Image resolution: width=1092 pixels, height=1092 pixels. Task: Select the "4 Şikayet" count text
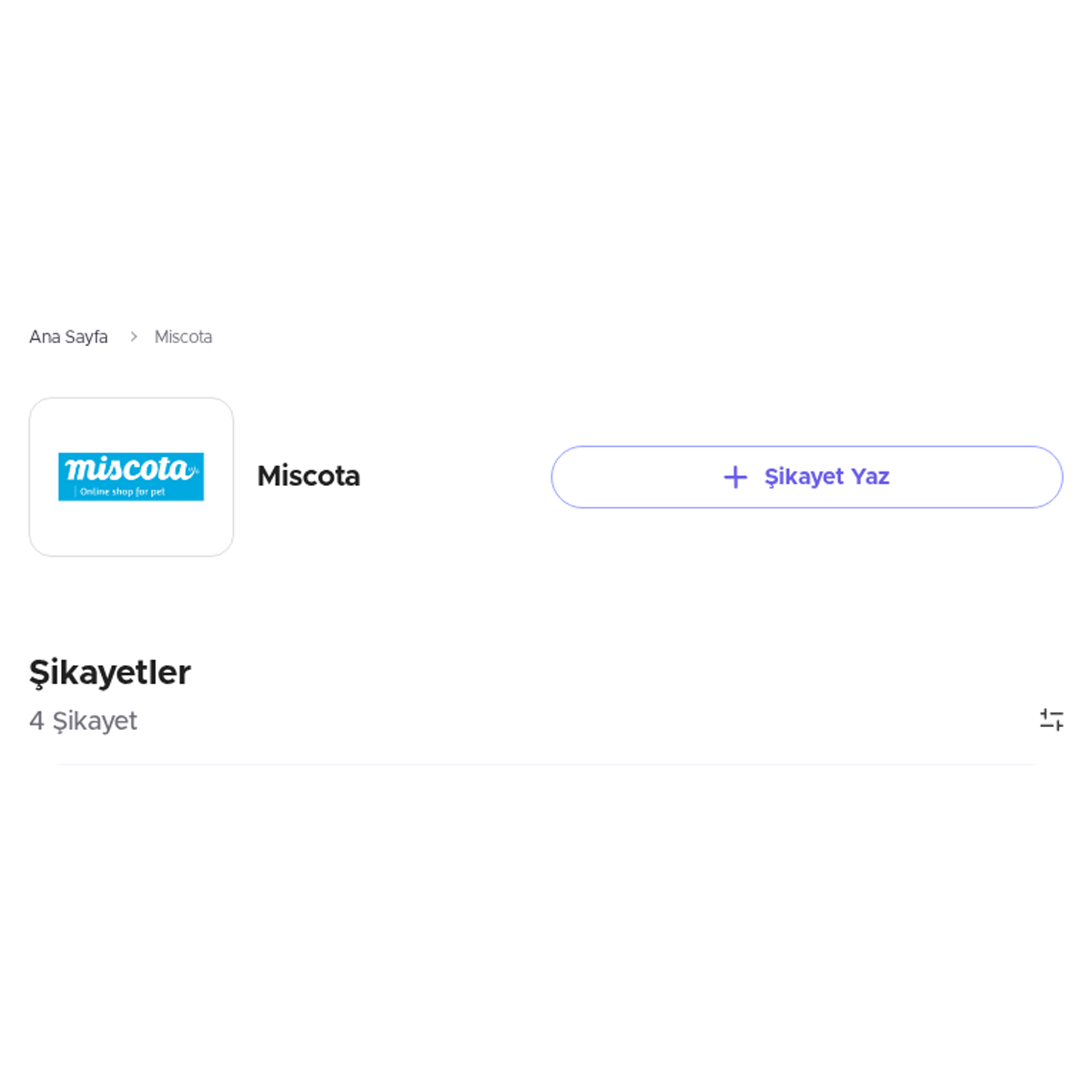pos(83,721)
